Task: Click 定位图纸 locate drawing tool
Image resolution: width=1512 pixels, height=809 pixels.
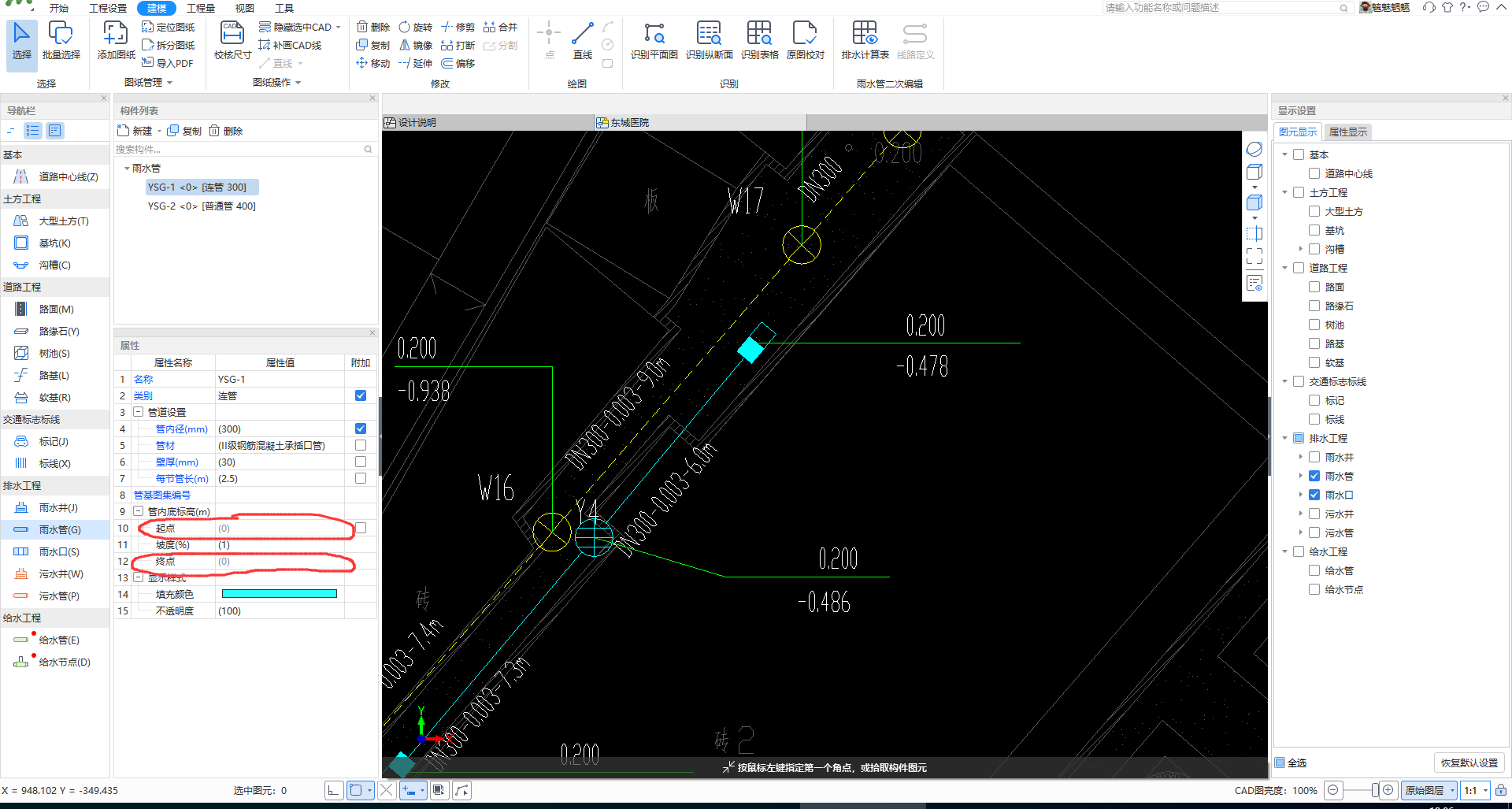Action: (169, 27)
